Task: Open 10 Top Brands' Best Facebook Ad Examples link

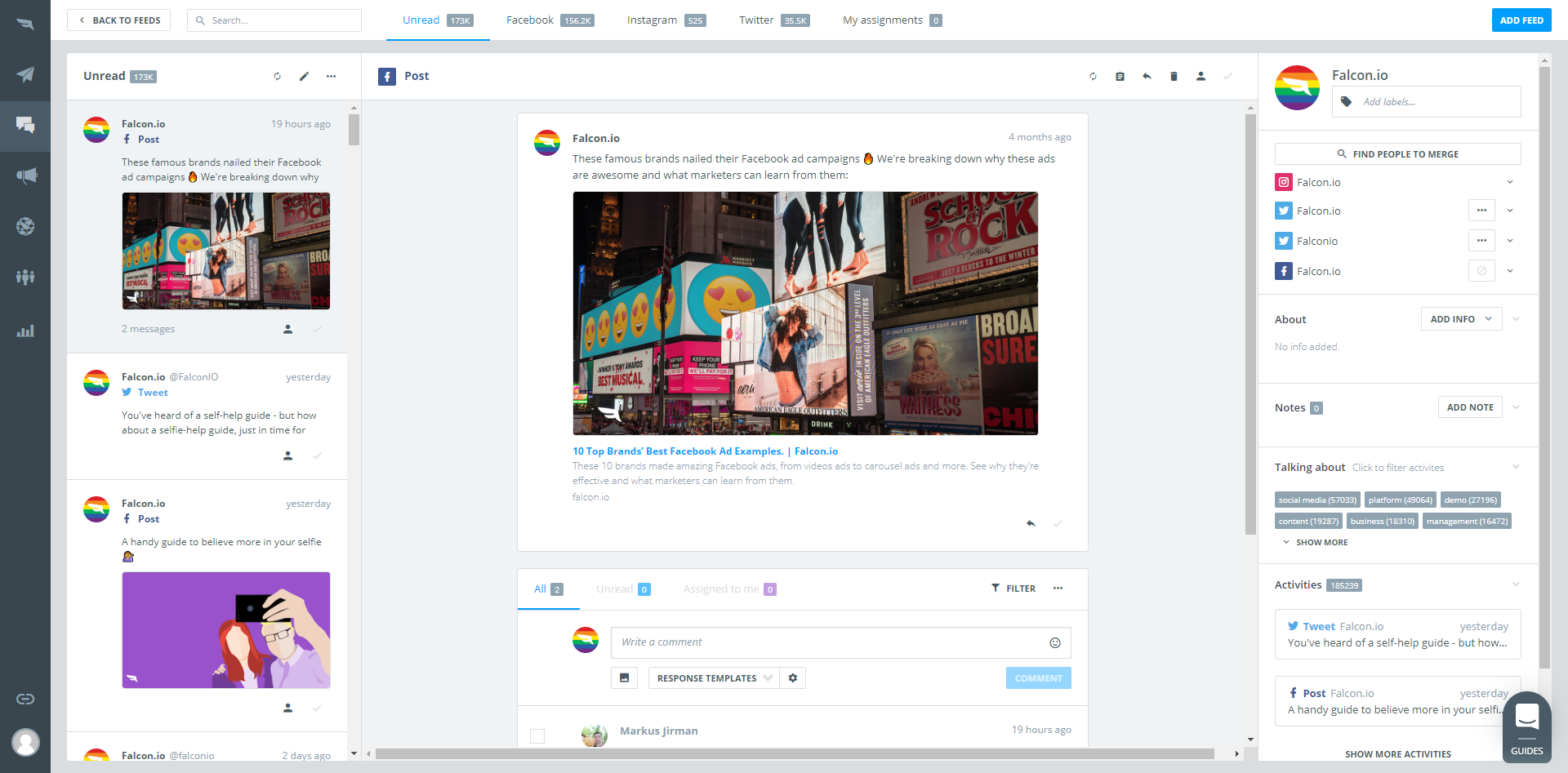Action: pos(705,451)
